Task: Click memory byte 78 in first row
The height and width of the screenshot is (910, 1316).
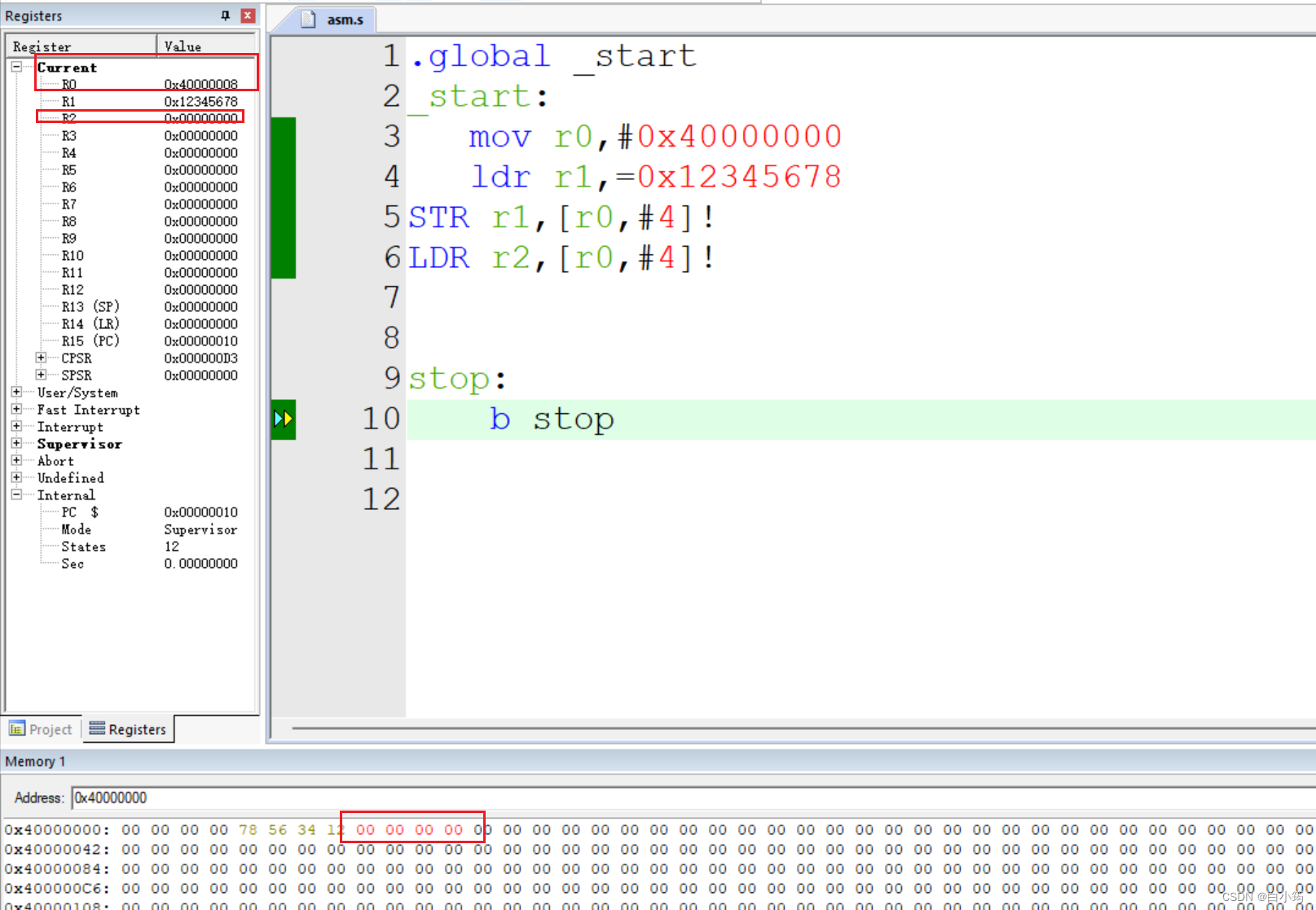Action: tap(248, 830)
